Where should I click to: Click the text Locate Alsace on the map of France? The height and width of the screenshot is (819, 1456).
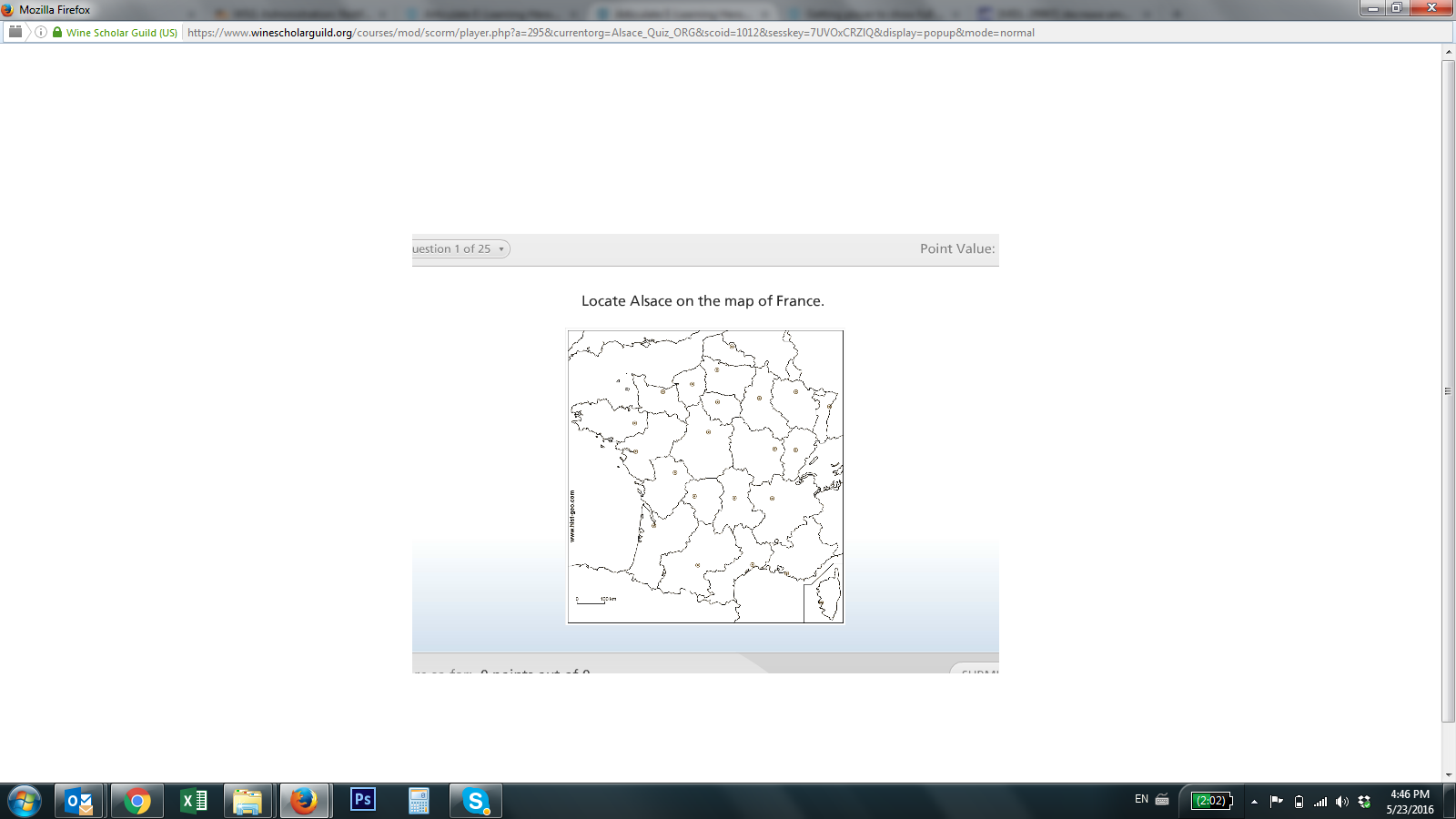pos(703,301)
